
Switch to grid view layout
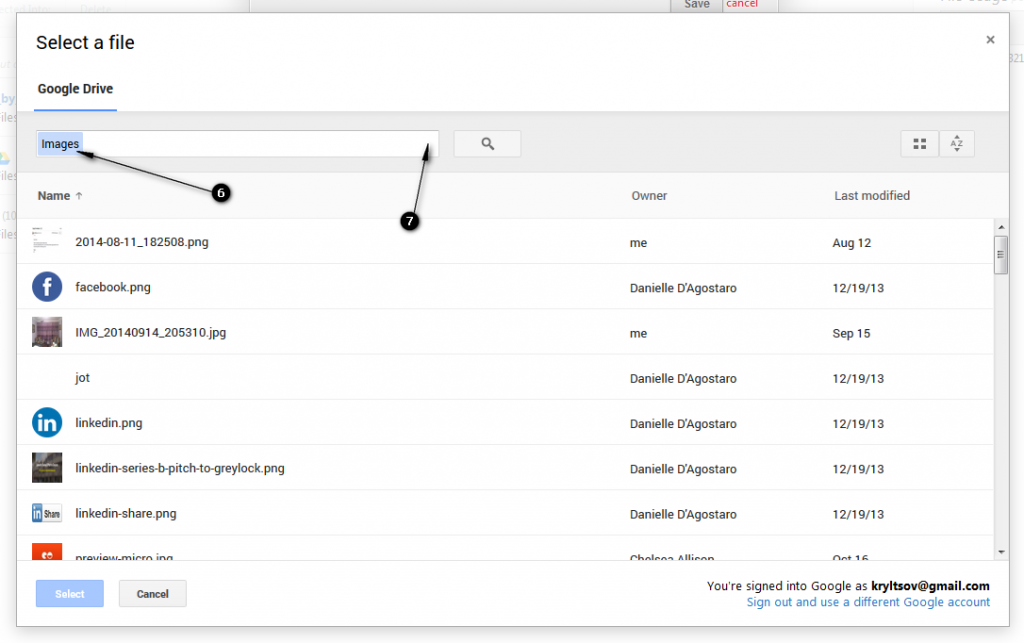tap(918, 143)
